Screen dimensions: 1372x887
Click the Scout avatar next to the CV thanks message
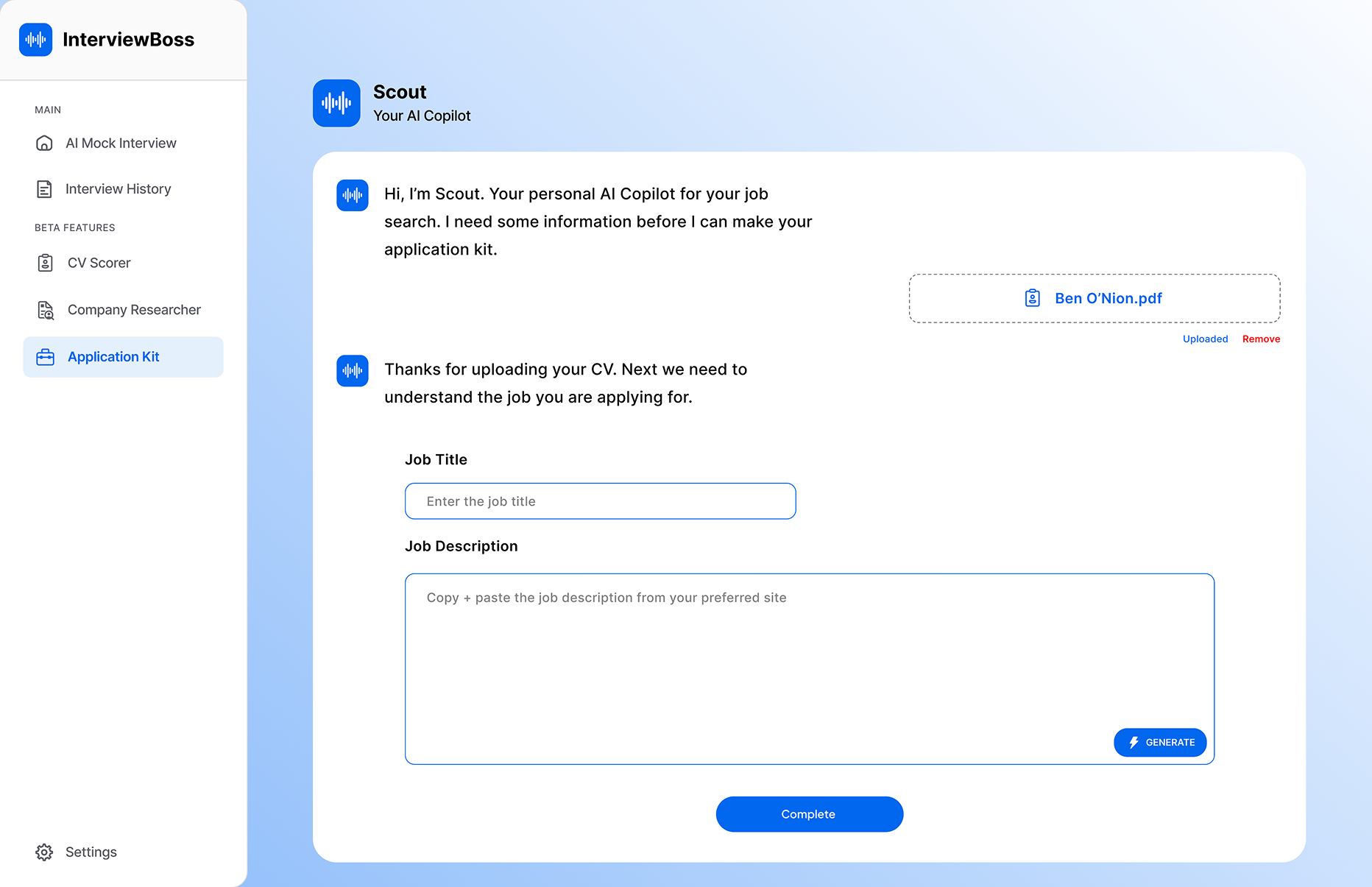pyautogui.click(x=353, y=370)
